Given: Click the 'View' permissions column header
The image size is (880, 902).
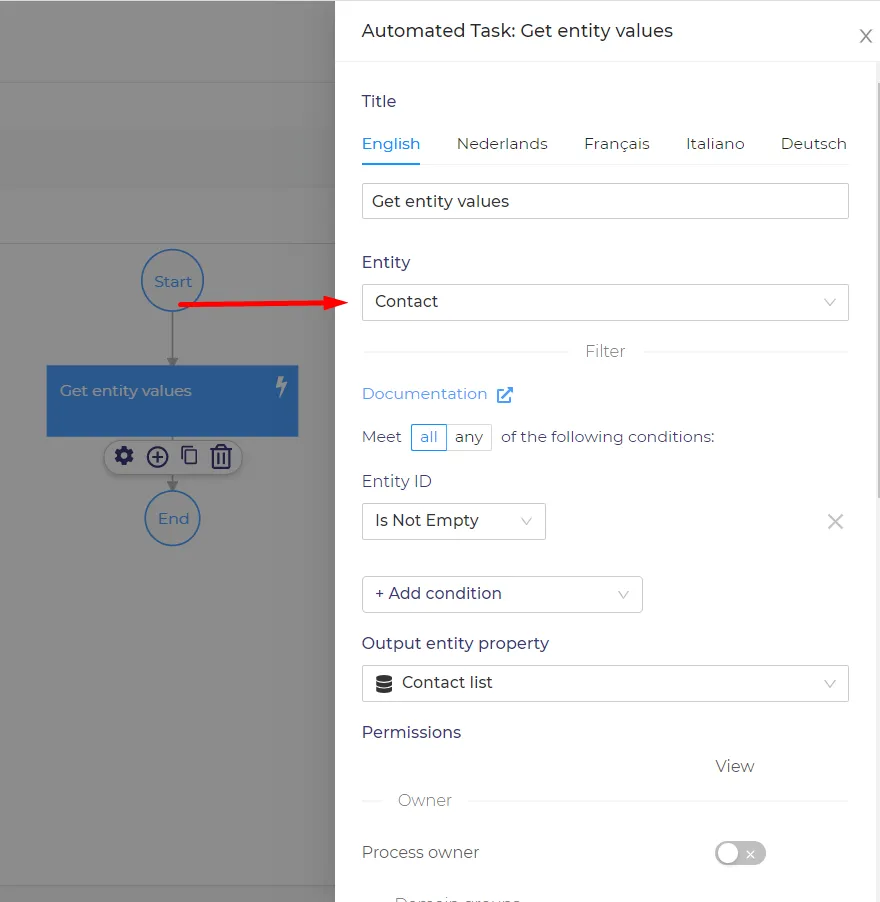Looking at the screenshot, I should pos(734,766).
